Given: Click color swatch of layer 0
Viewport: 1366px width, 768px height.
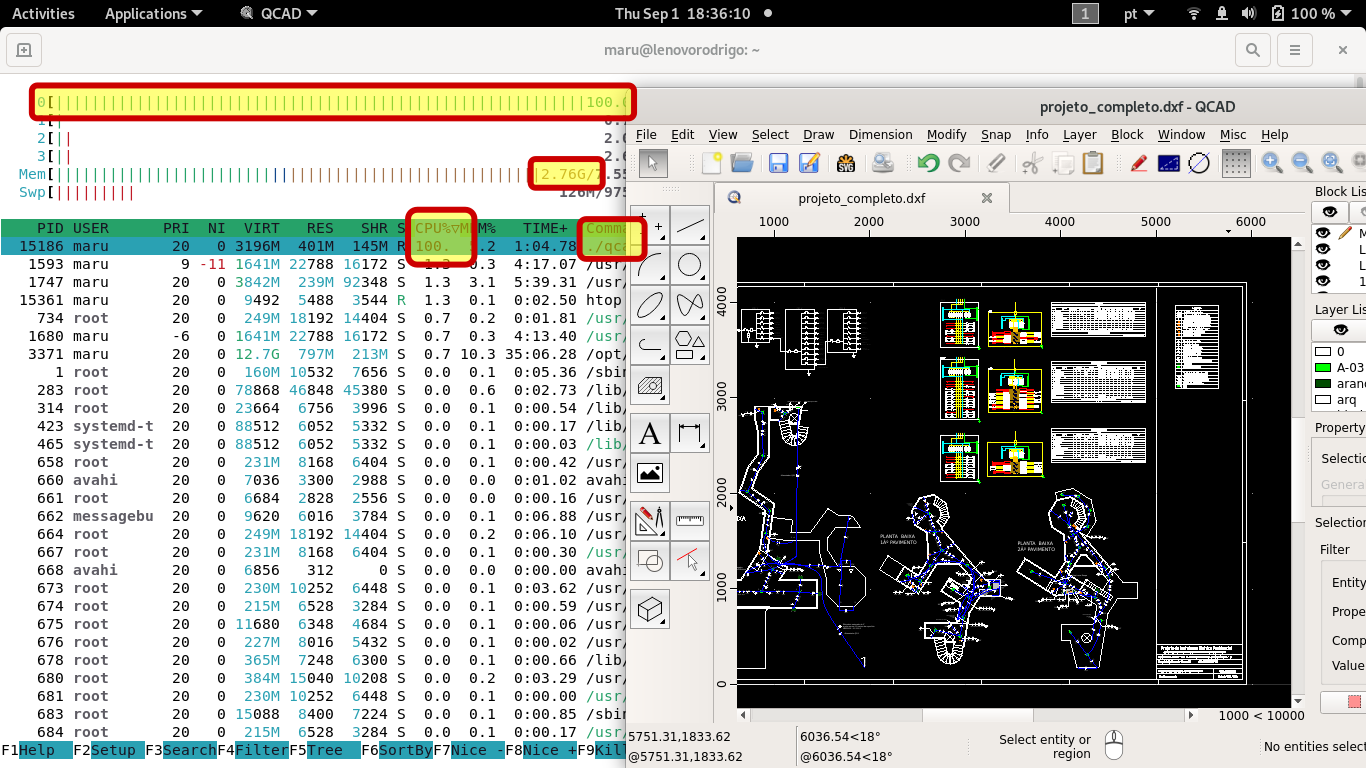Looking at the screenshot, I should click(1322, 352).
